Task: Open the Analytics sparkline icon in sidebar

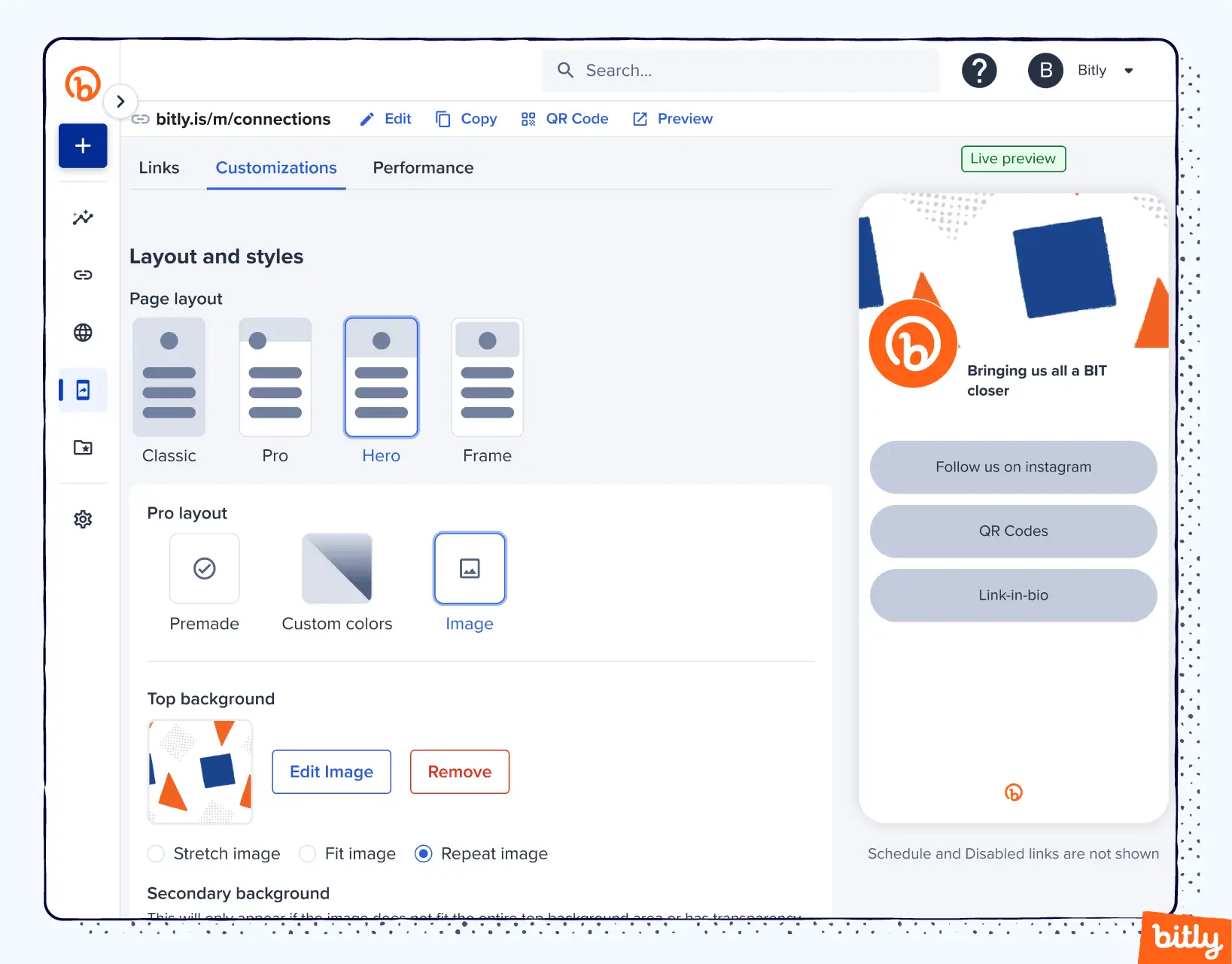Action: coord(83,217)
